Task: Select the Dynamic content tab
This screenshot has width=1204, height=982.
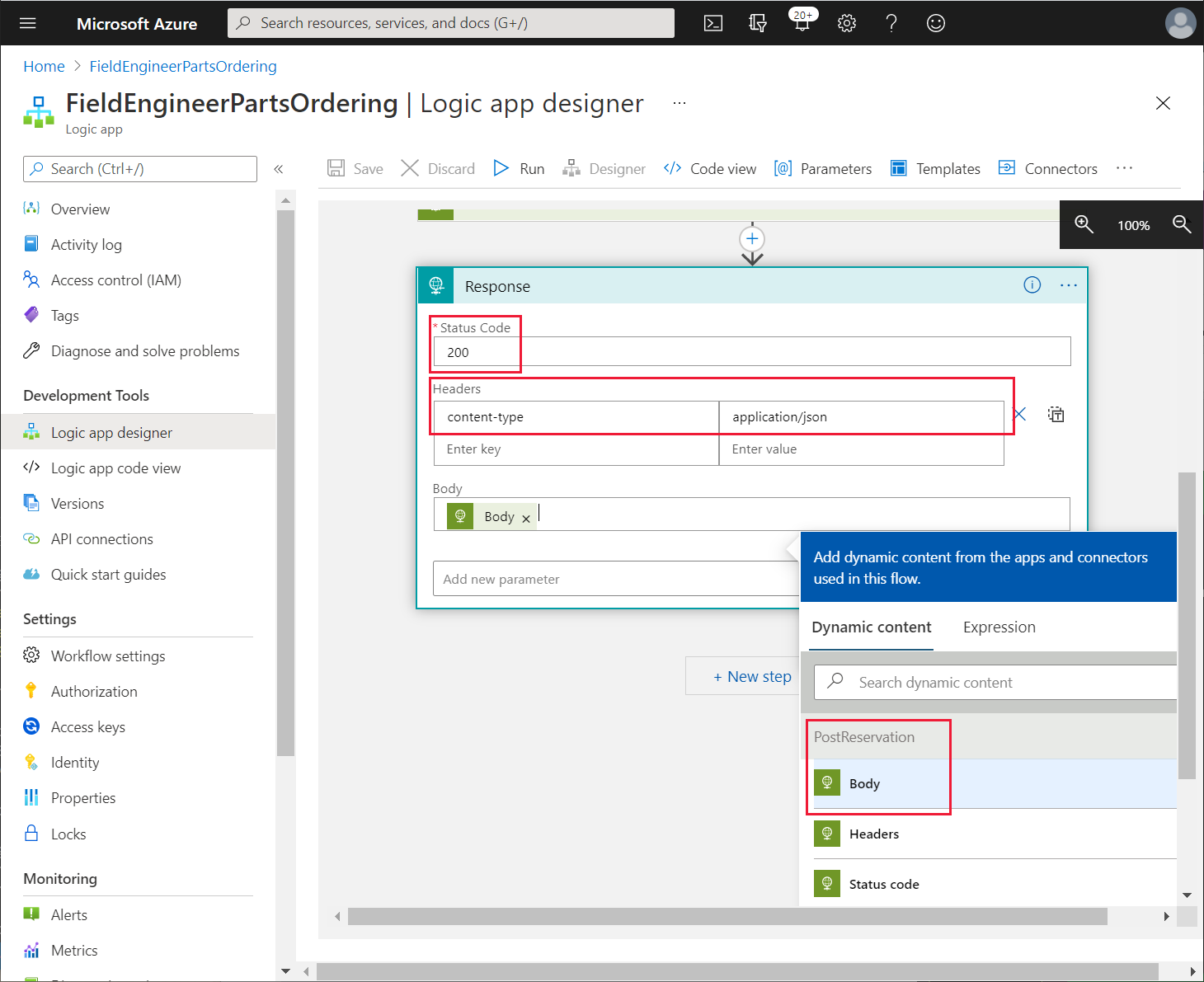Action: click(872, 627)
